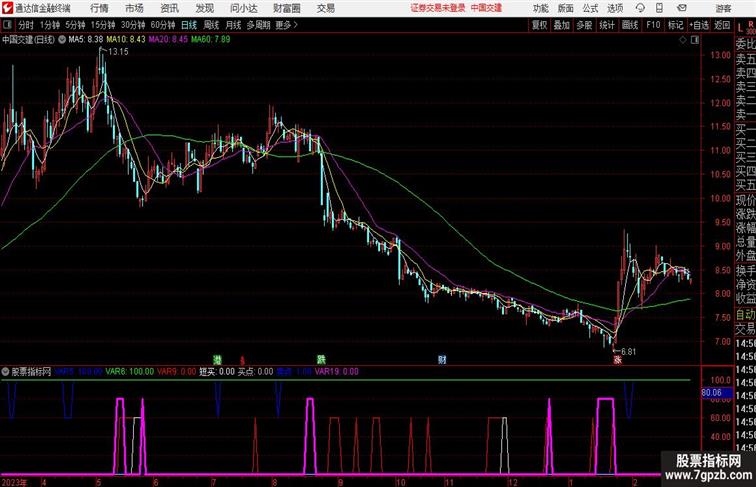Screen dimensions: 756x487
Task: Click the 通达信 app logo icon
Action: click(x=7, y=8)
